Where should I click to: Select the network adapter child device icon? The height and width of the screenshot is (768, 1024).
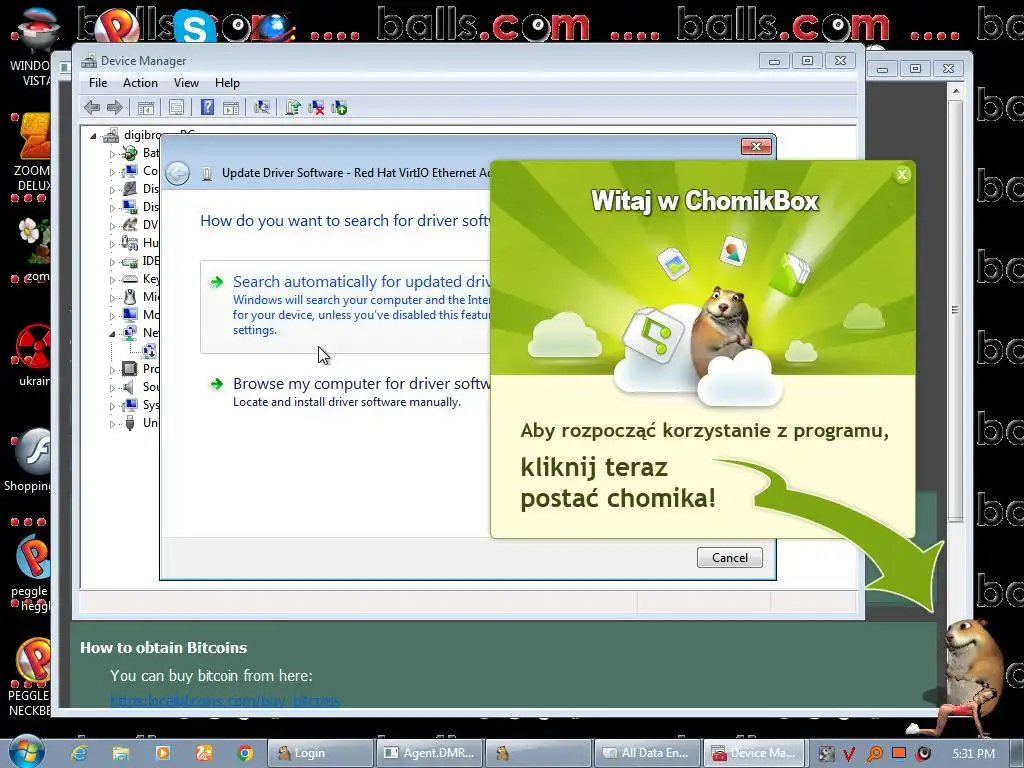tap(150, 351)
